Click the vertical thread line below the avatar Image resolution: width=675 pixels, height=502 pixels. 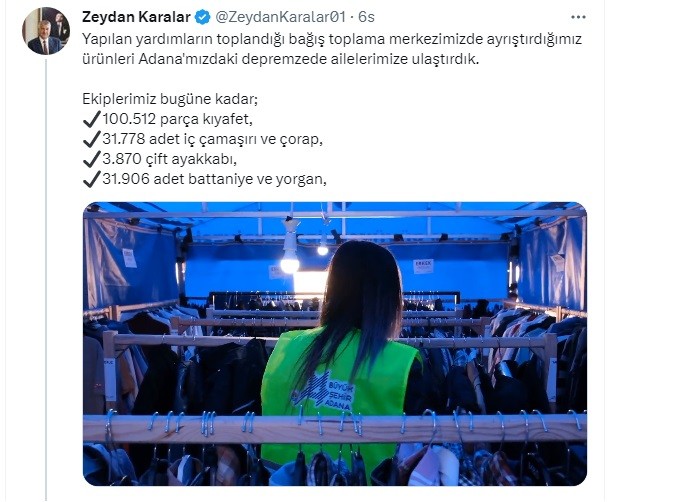[46, 279]
